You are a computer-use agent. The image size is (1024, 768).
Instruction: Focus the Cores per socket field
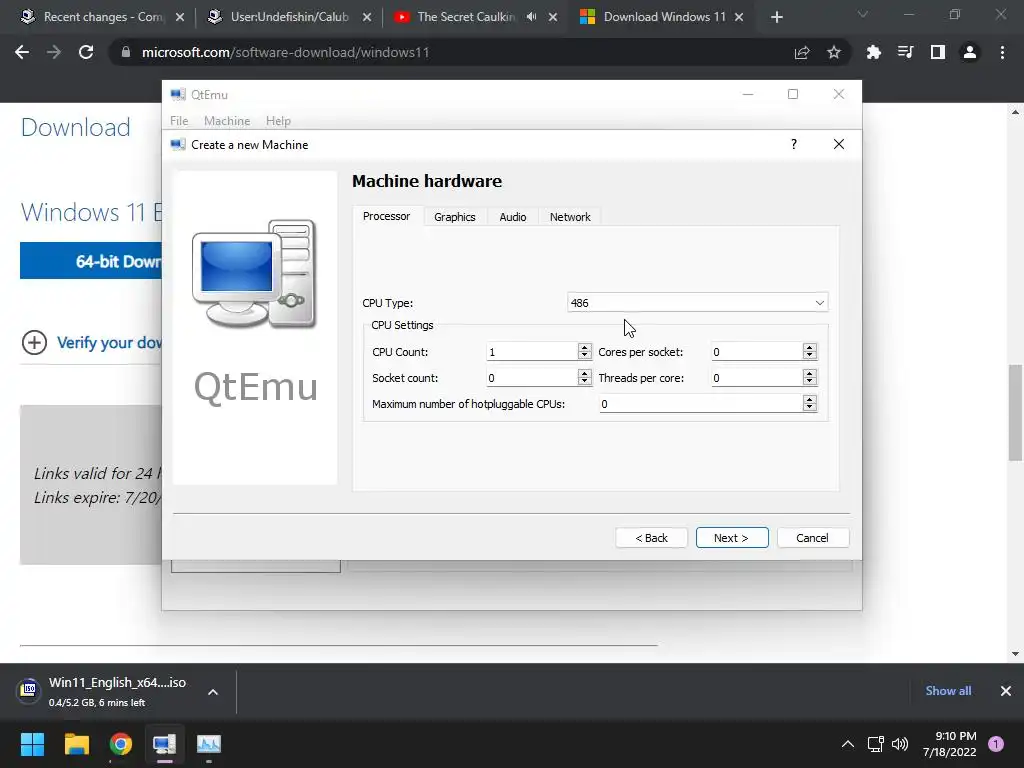click(757, 352)
